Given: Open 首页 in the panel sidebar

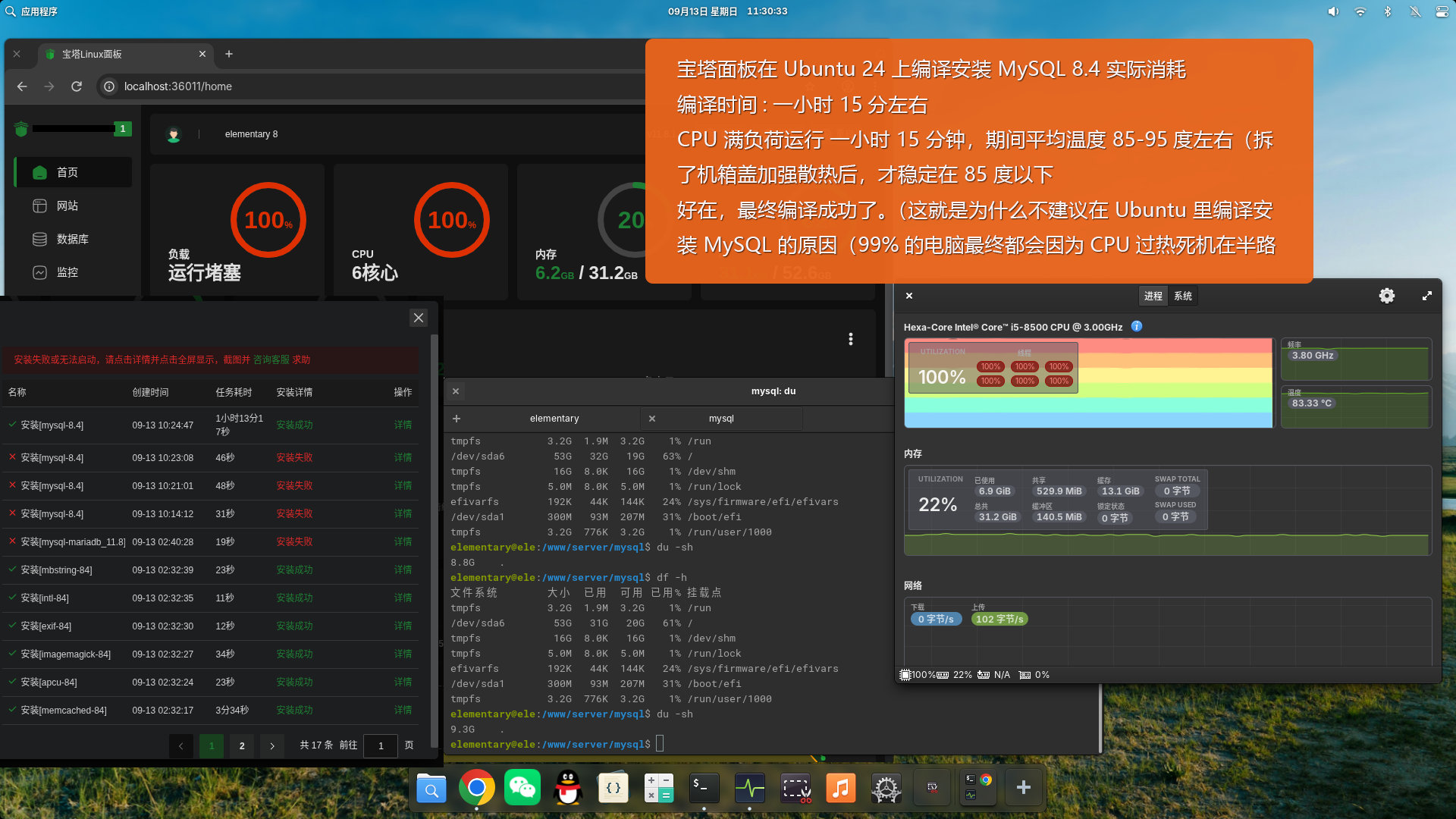Looking at the screenshot, I should pos(74,172).
